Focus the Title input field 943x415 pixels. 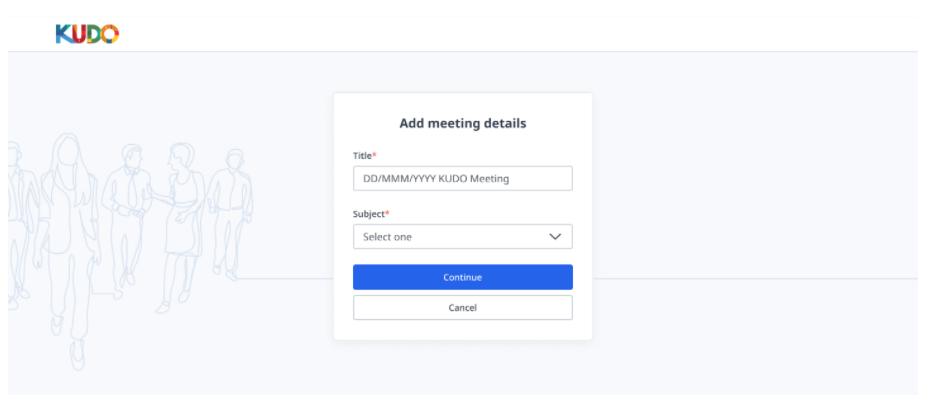point(462,179)
